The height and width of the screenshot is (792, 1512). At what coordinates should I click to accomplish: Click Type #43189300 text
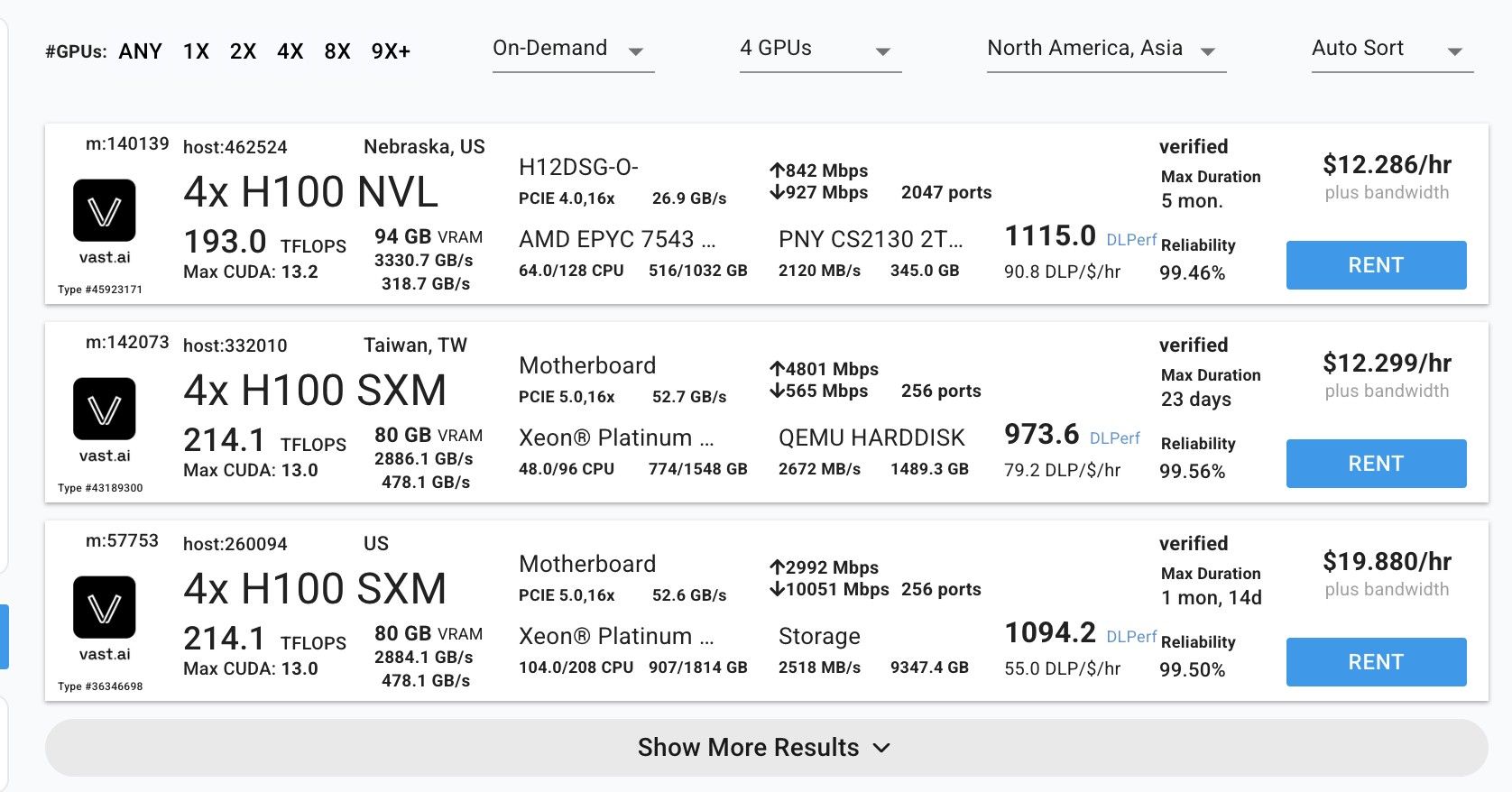click(x=100, y=488)
